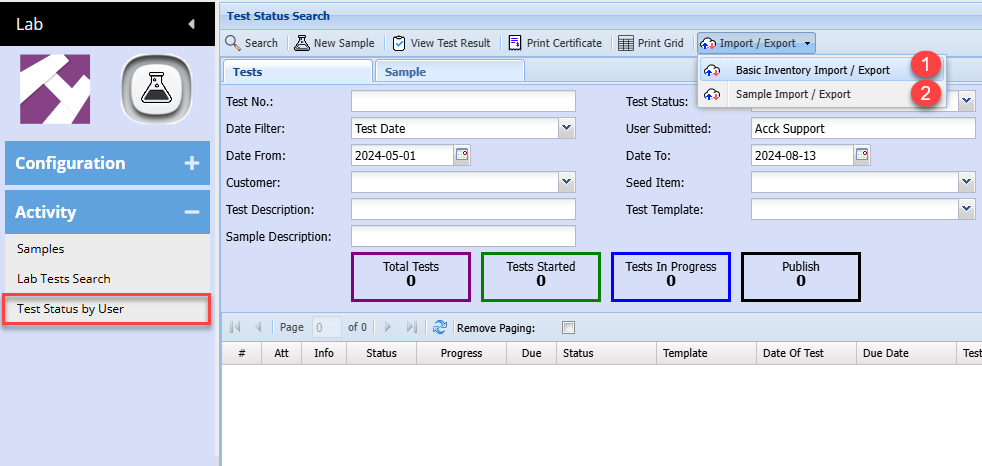The image size is (982, 466).
Task: Enable the Remove Paging checkbox
Action: 568,327
